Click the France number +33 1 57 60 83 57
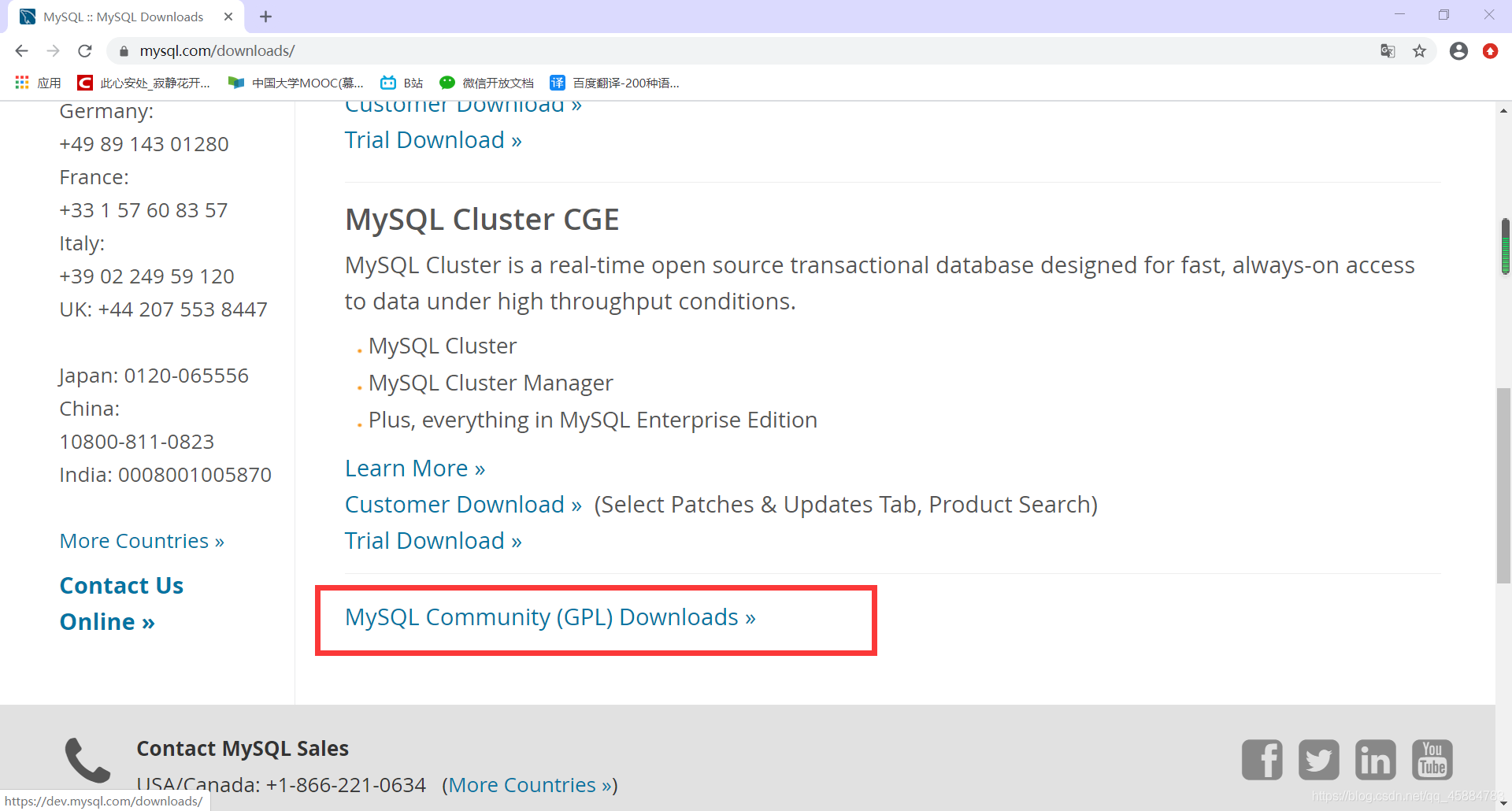This screenshot has width=1512, height=811. coord(143,210)
